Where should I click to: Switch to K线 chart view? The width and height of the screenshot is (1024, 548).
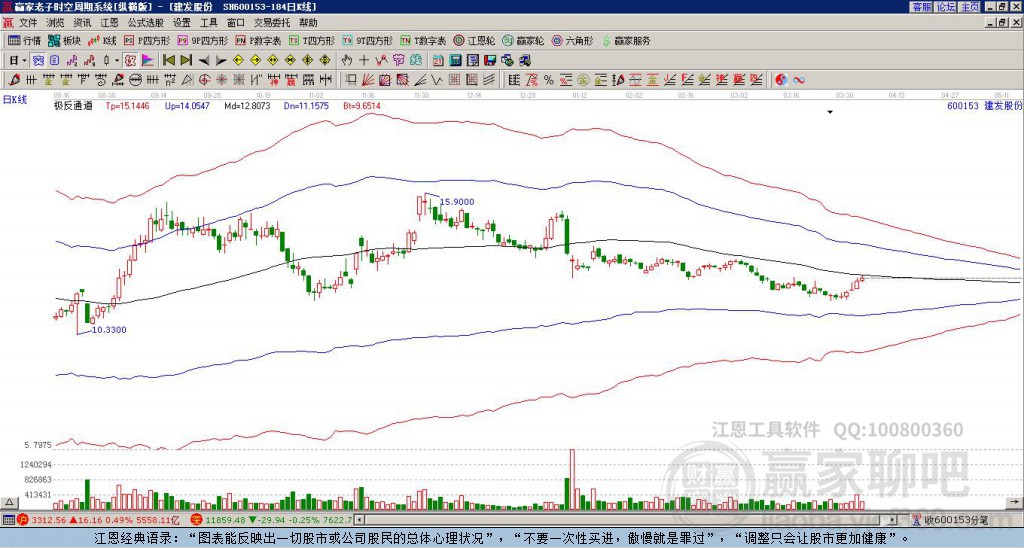102,40
